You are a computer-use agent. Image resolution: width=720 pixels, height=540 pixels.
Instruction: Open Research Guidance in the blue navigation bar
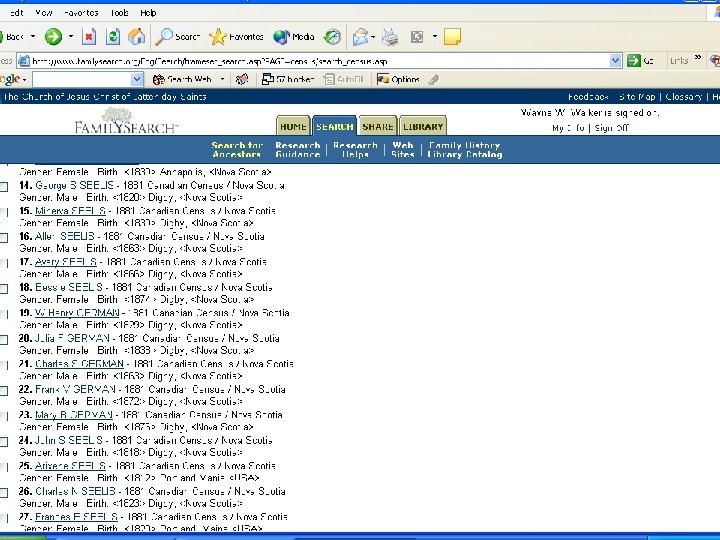298,150
